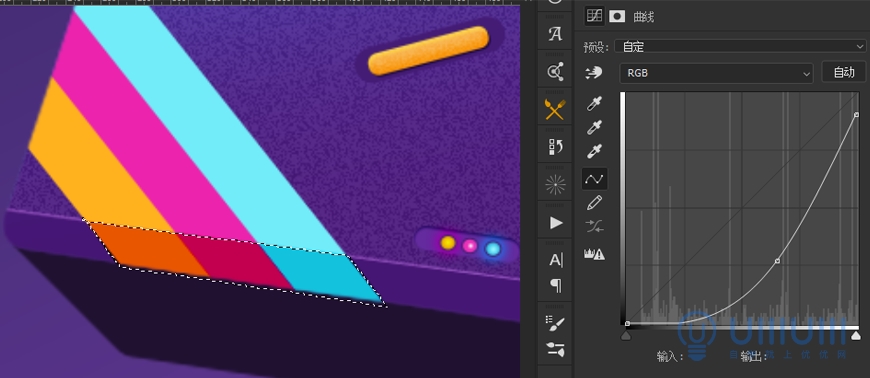Open the crossed brushes tools panel icon
The height and width of the screenshot is (378, 870).
(x=555, y=109)
